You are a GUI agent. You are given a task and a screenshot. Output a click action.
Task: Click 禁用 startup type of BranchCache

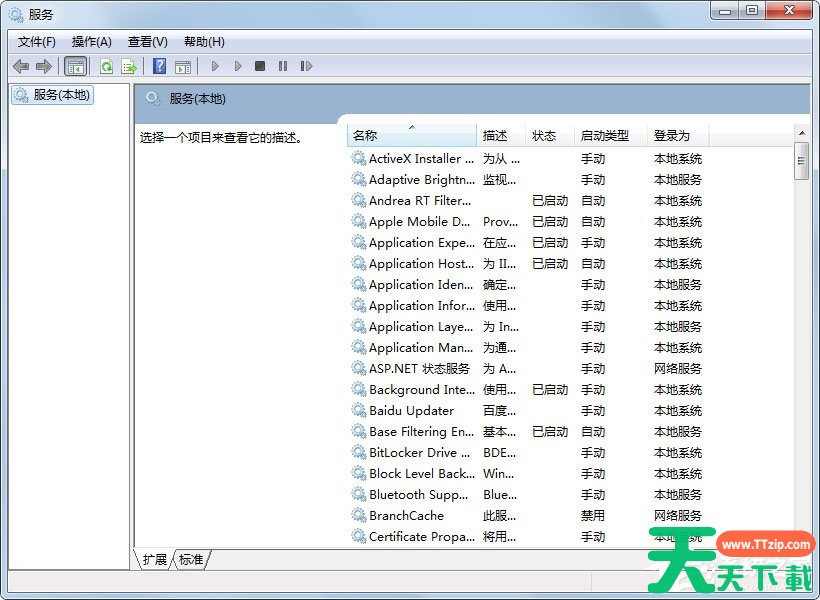click(x=593, y=516)
